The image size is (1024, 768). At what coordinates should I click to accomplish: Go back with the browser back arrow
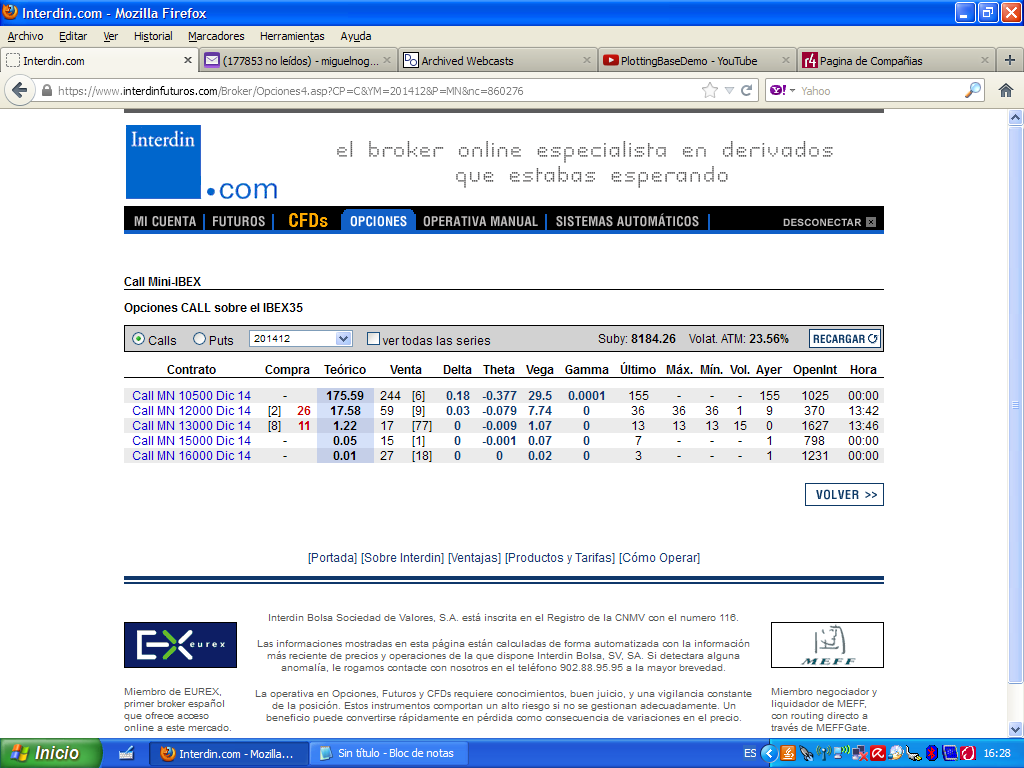pyautogui.click(x=20, y=90)
